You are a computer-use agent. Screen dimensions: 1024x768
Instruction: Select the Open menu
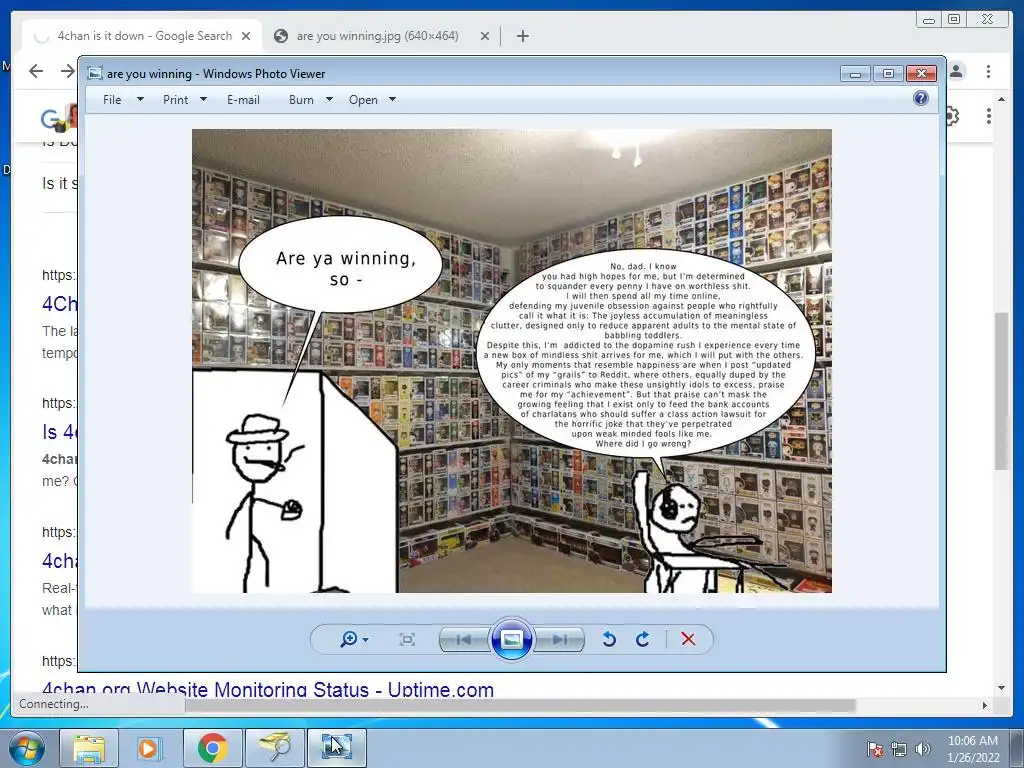click(363, 100)
